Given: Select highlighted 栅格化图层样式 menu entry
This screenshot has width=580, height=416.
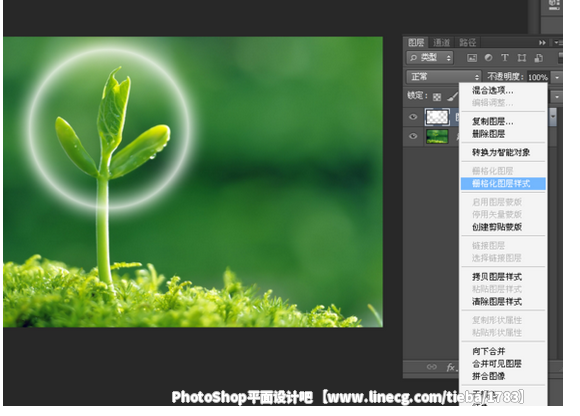Looking at the screenshot, I should click(503, 183).
